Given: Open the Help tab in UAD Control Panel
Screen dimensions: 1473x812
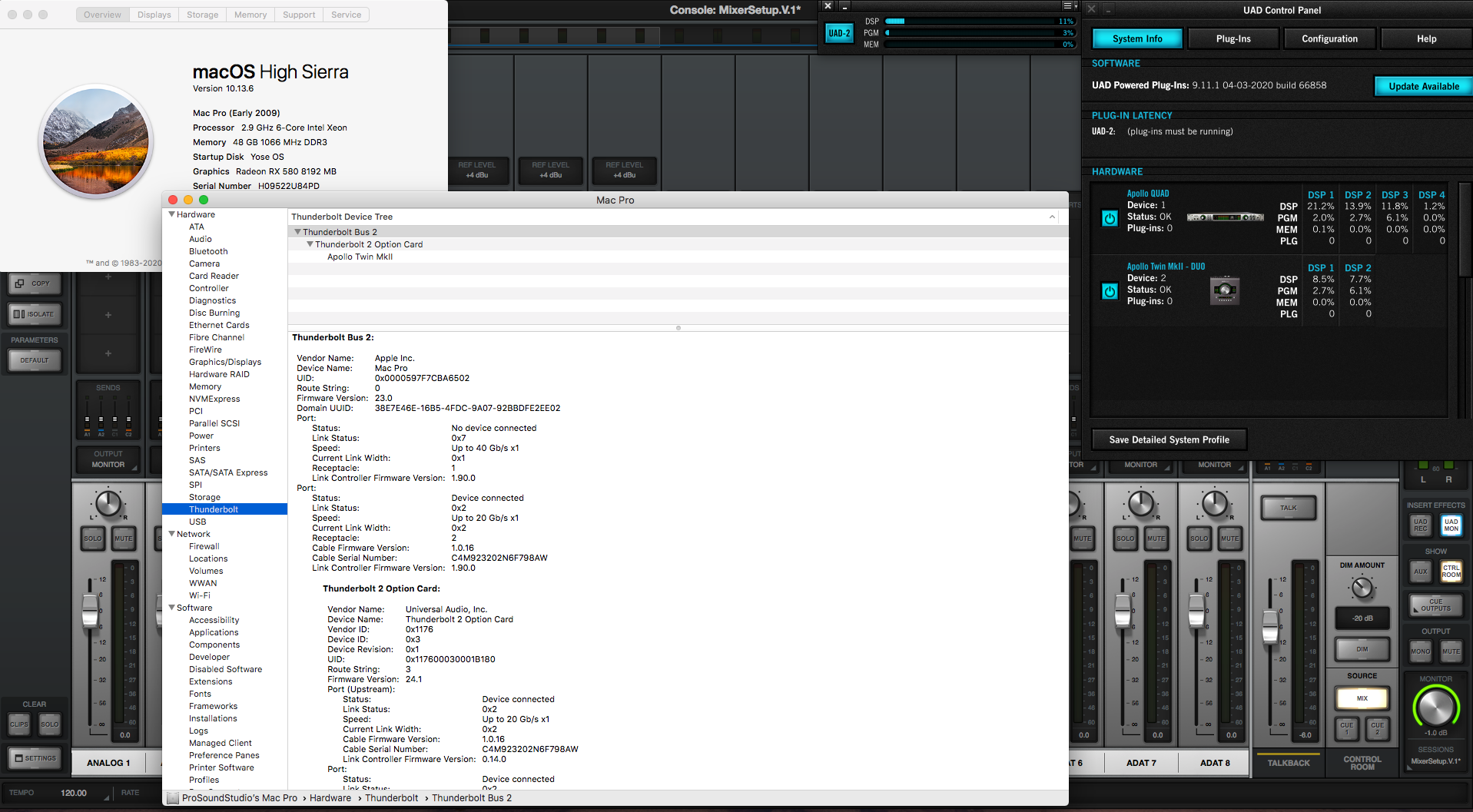Looking at the screenshot, I should tap(1426, 39).
